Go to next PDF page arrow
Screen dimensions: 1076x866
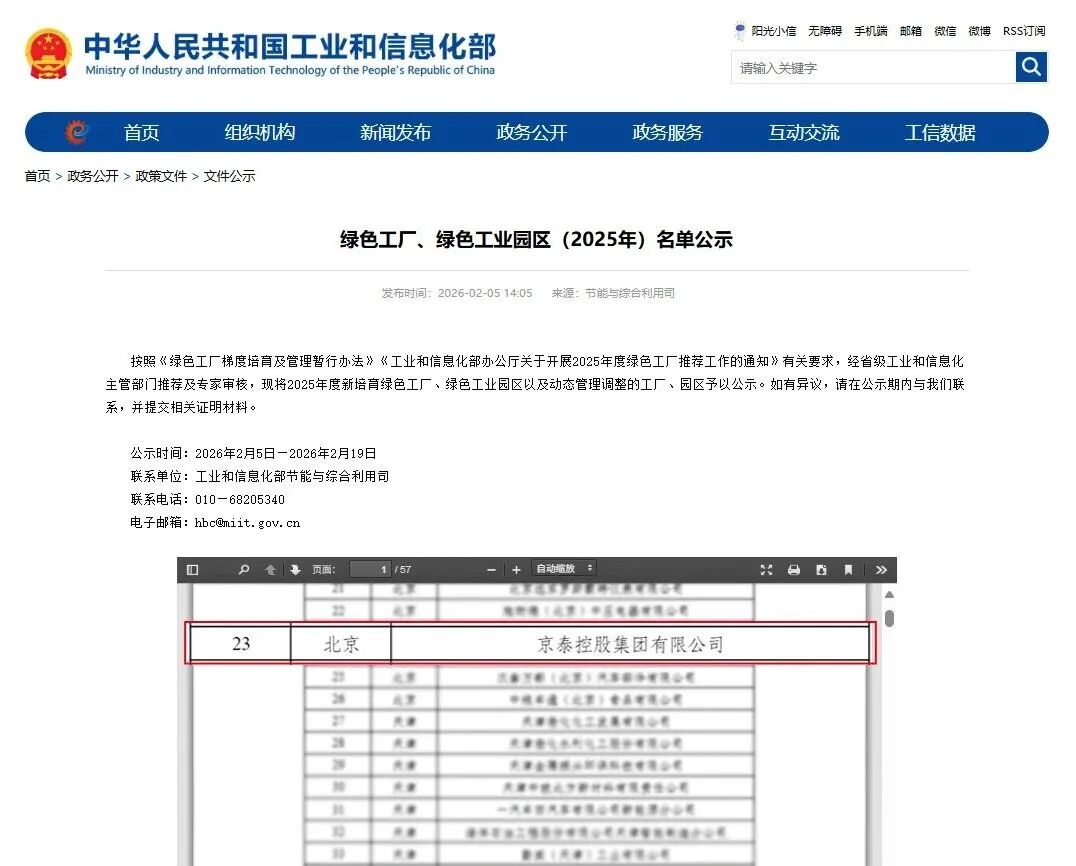(295, 570)
